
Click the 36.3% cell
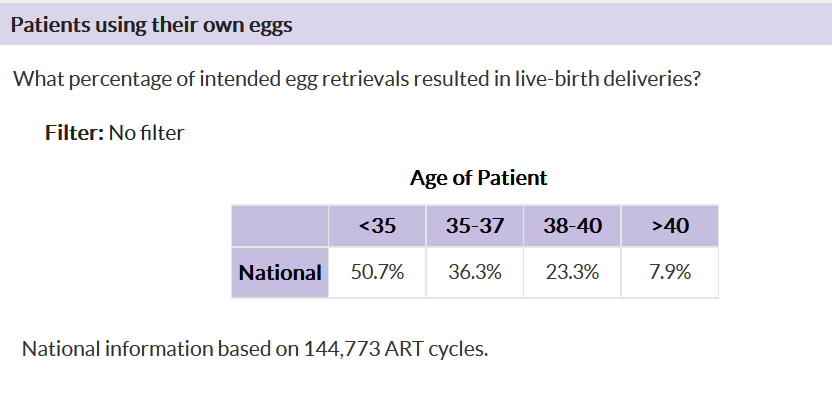(475, 273)
